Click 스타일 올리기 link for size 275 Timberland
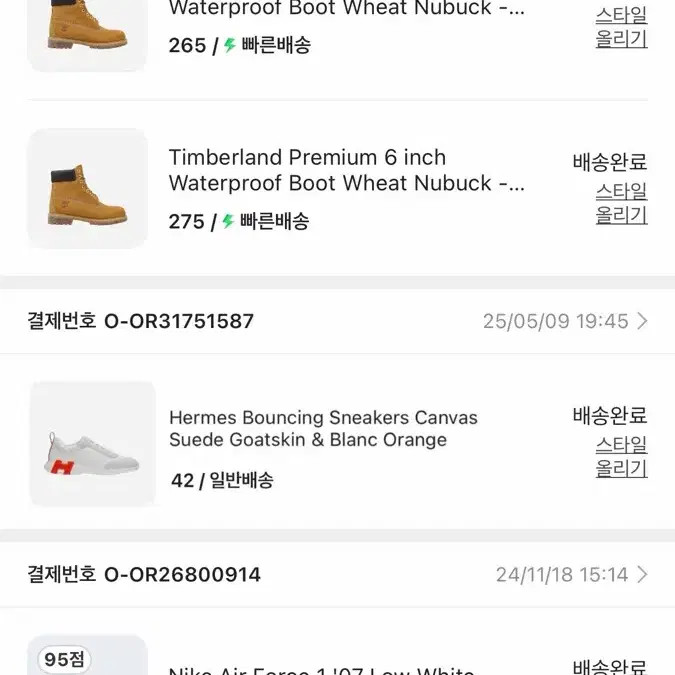 (622, 203)
